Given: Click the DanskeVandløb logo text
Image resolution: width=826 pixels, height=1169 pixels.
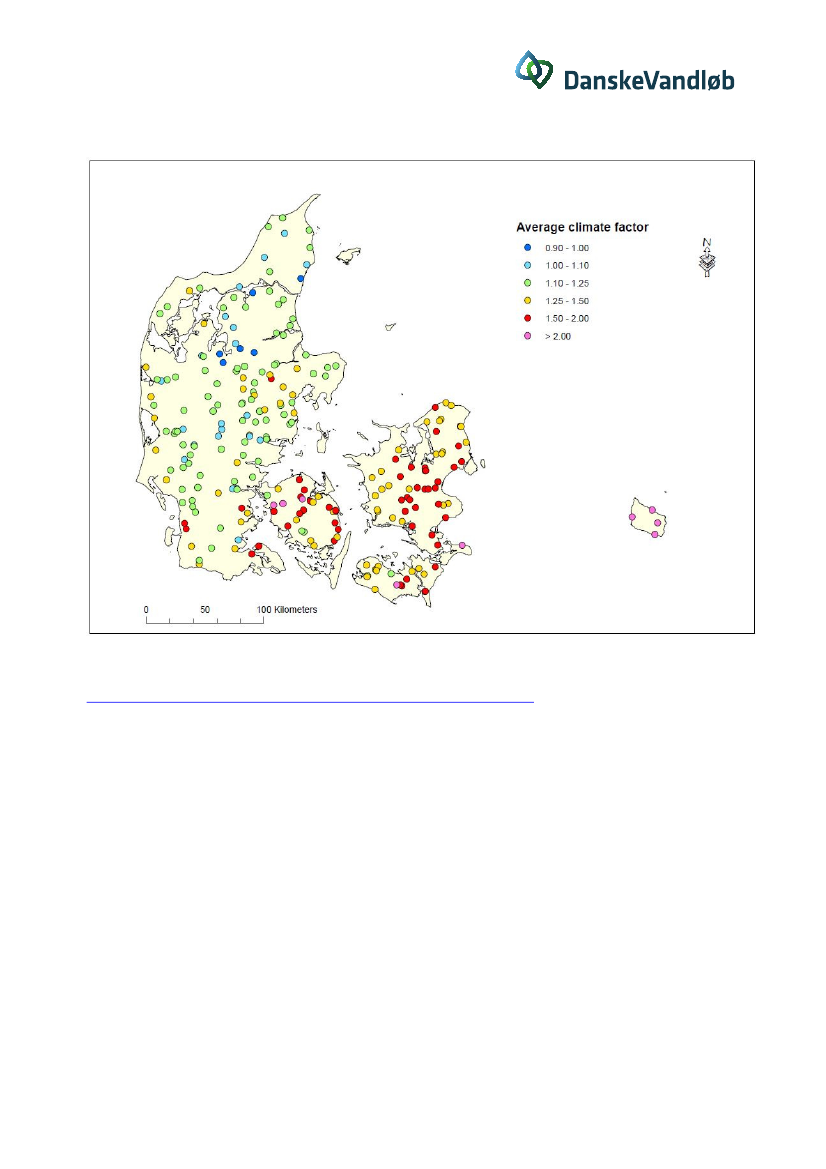Looking at the screenshot, I should tap(648, 79).
